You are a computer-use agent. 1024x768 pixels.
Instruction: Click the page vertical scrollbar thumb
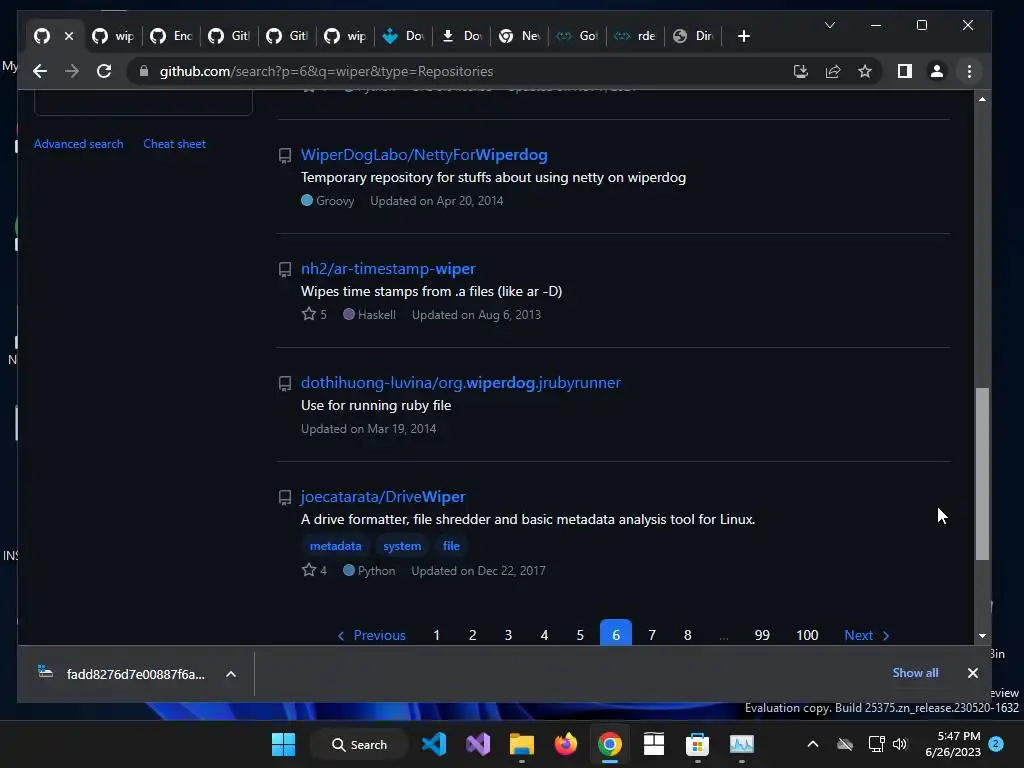[x=982, y=473]
